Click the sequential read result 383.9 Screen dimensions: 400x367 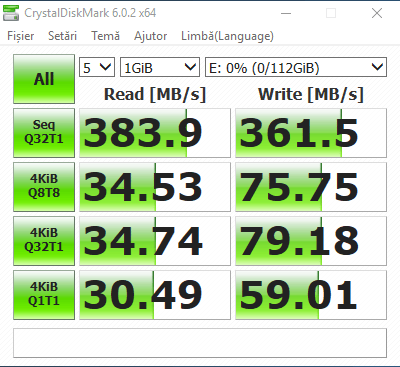coord(155,133)
